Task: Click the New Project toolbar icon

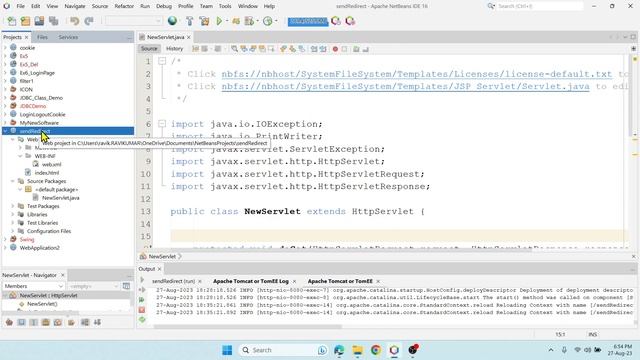Action: coord(25,21)
